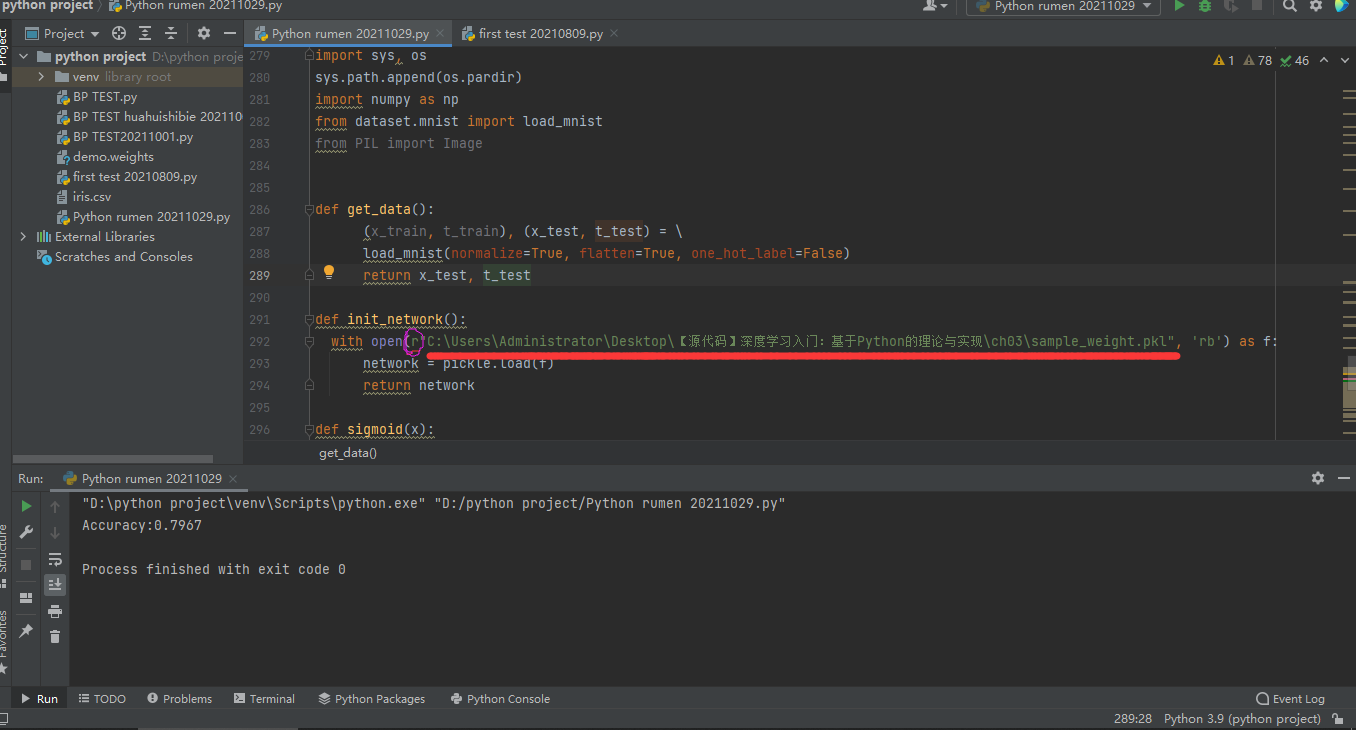Select opened file with the crosshair icon
The height and width of the screenshot is (730, 1356).
(119, 33)
